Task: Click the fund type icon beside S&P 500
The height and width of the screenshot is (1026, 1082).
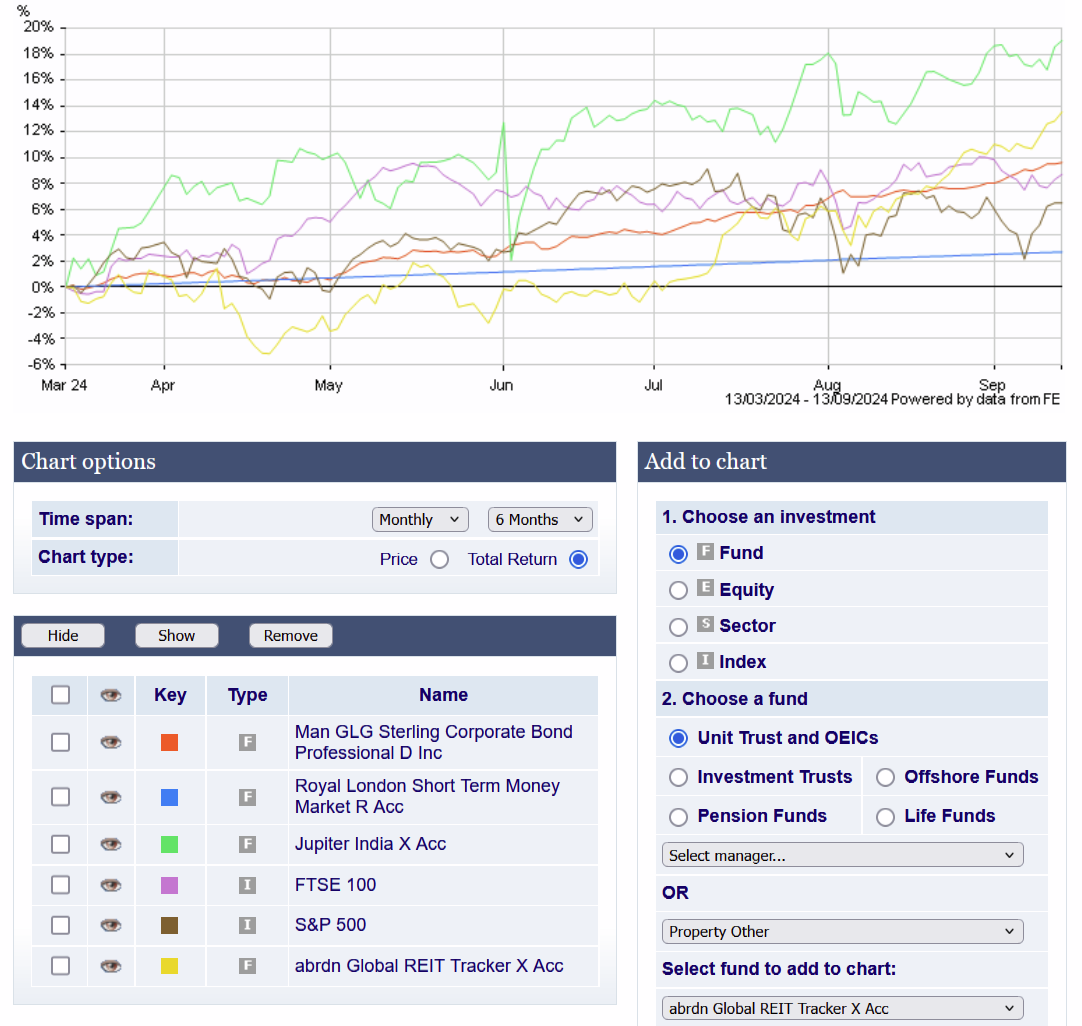Action: (x=247, y=925)
